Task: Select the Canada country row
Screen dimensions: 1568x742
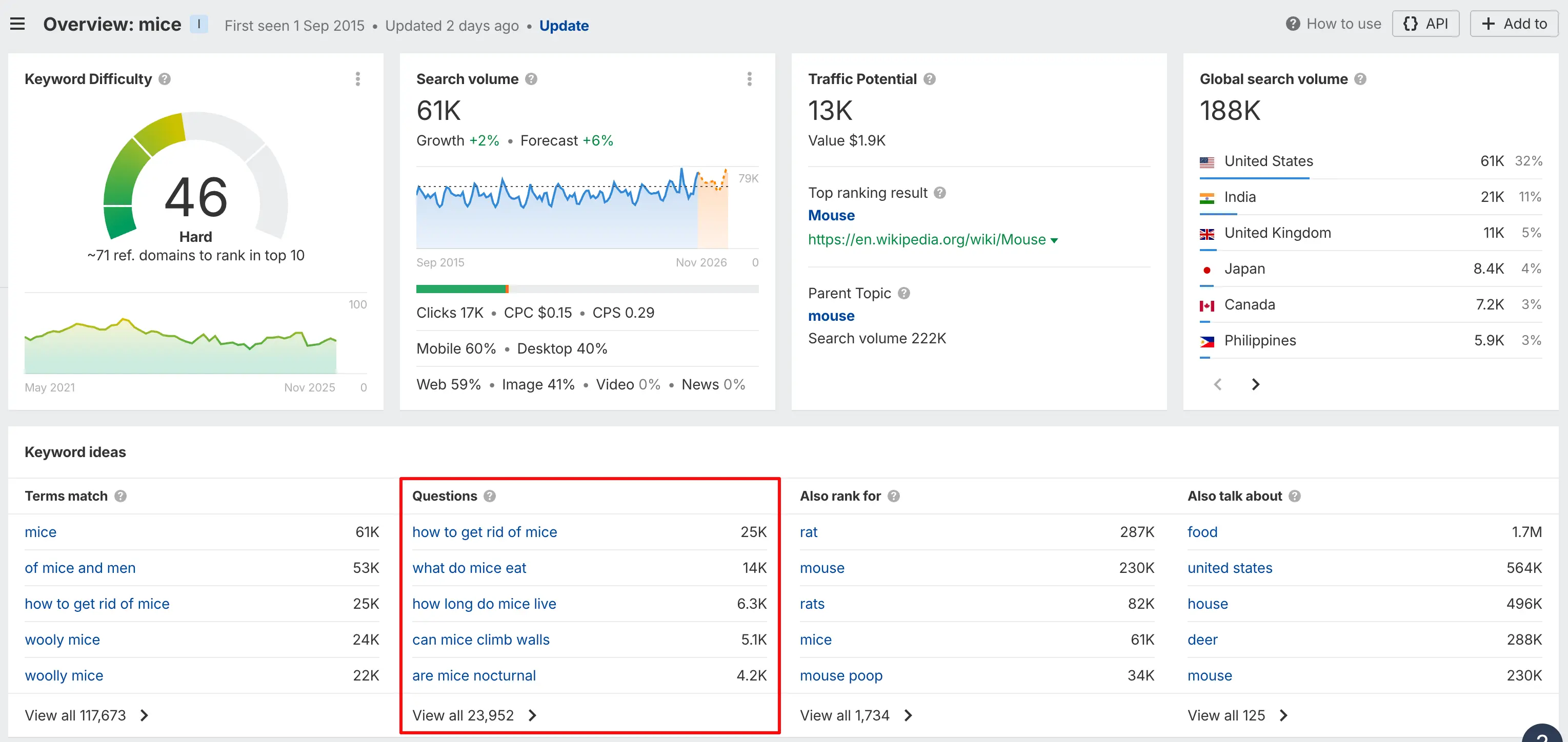Action: [x=1371, y=305]
